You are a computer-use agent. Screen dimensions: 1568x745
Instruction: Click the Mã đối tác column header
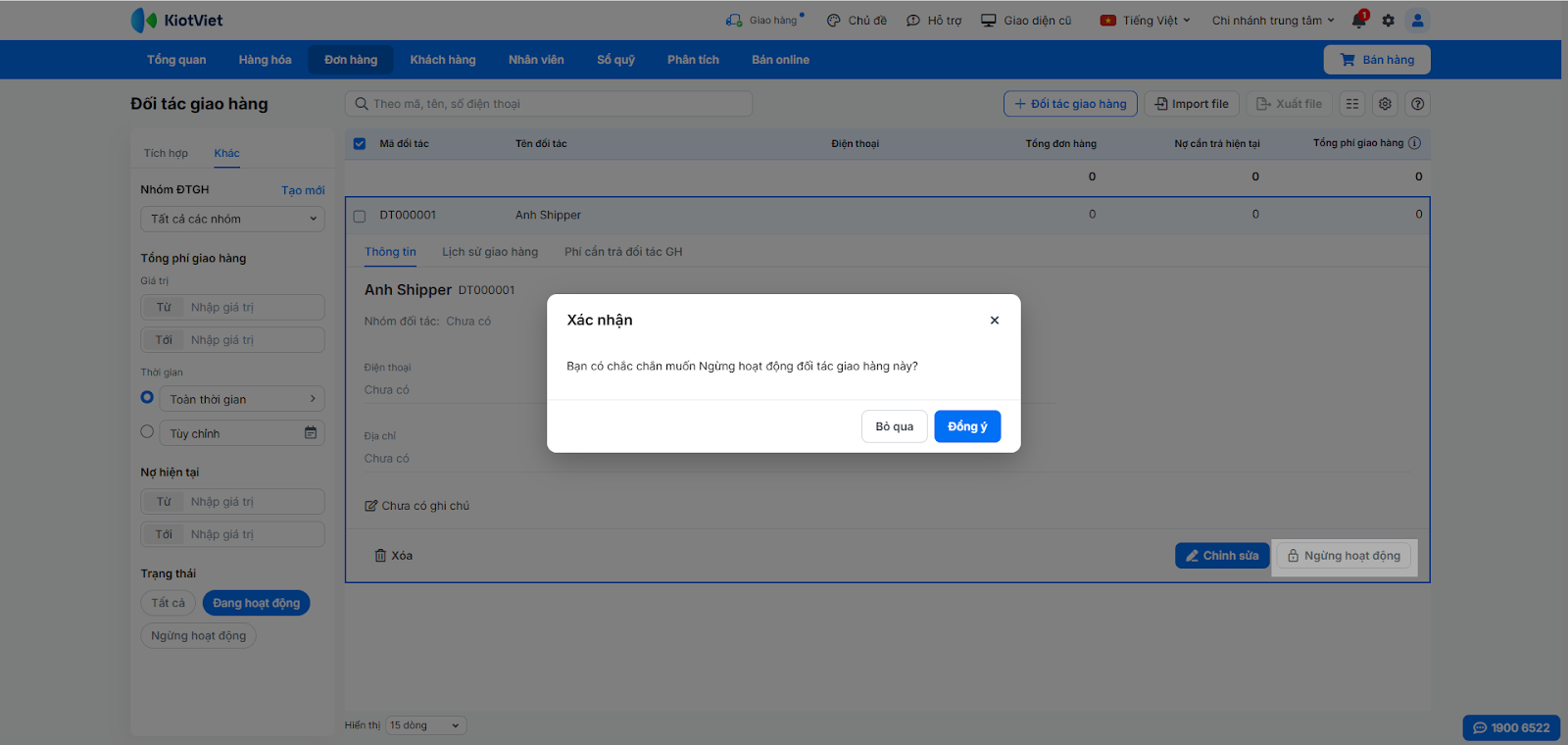tap(404, 144)
